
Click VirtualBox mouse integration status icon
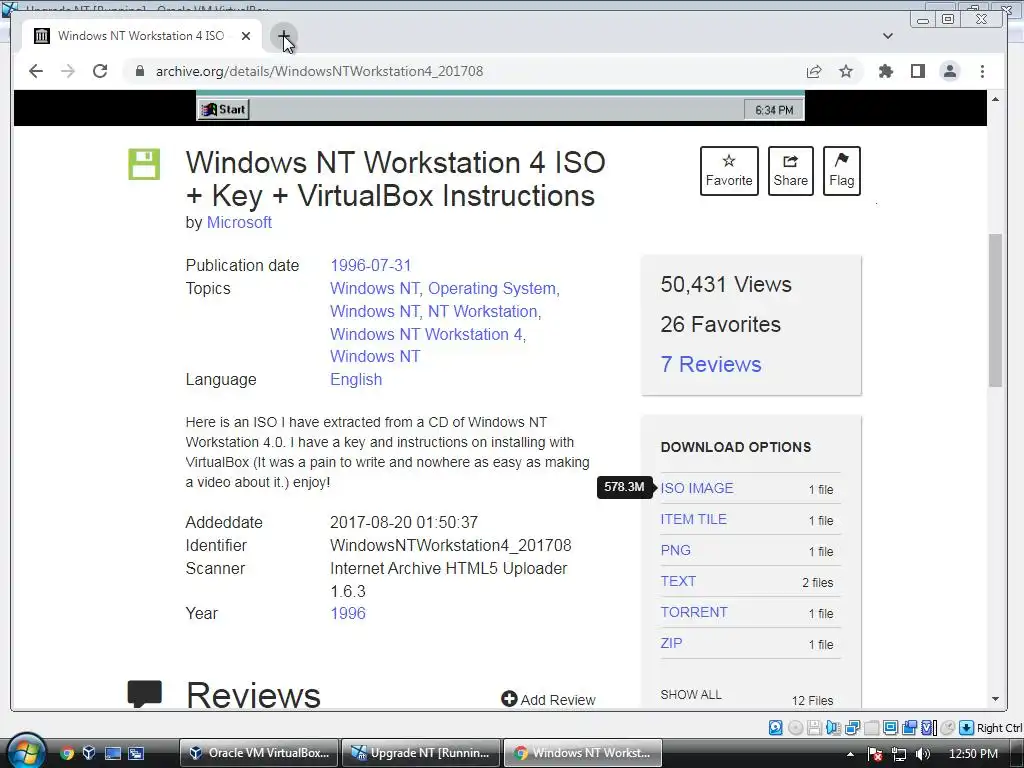coord(948,728)
